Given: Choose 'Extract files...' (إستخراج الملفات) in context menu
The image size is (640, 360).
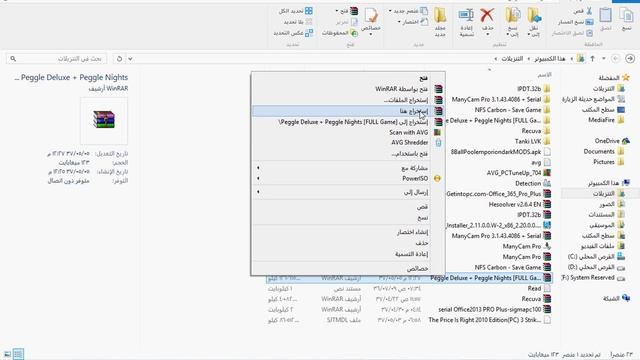Looking at the screenshot, I should (x=348, y=100).
